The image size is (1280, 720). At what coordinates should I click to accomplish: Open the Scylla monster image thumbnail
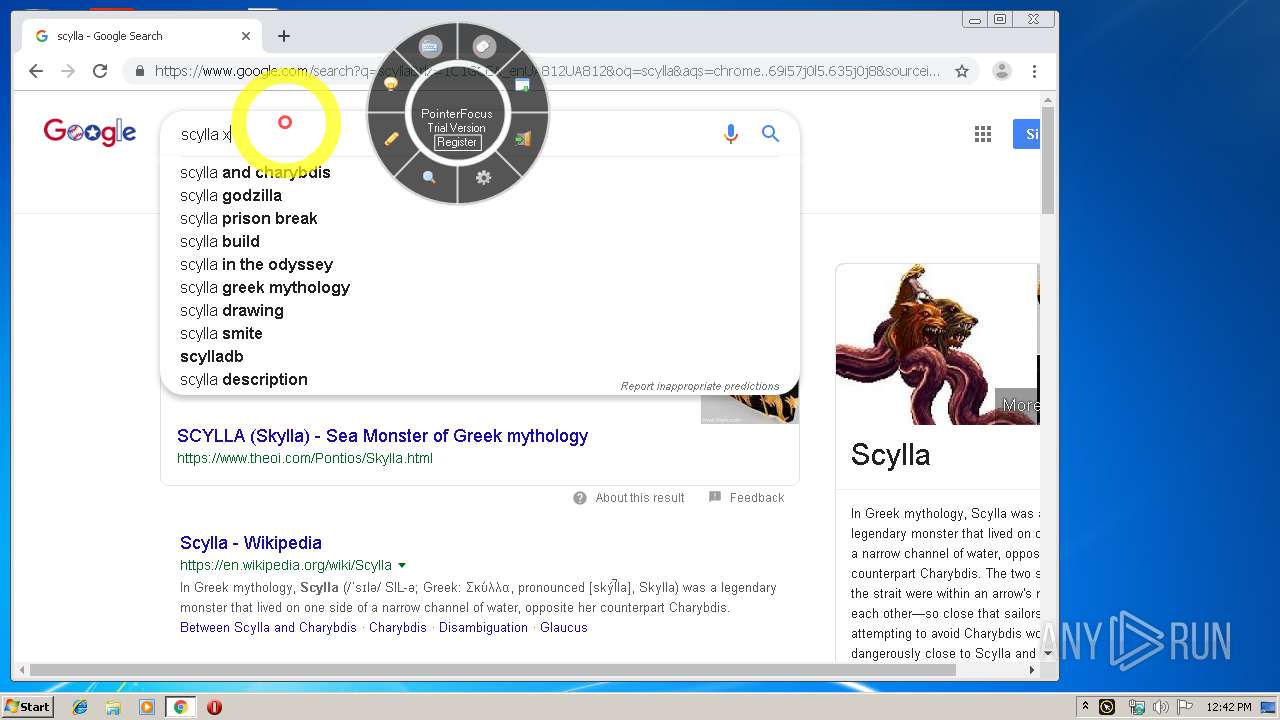coord(937,344)
